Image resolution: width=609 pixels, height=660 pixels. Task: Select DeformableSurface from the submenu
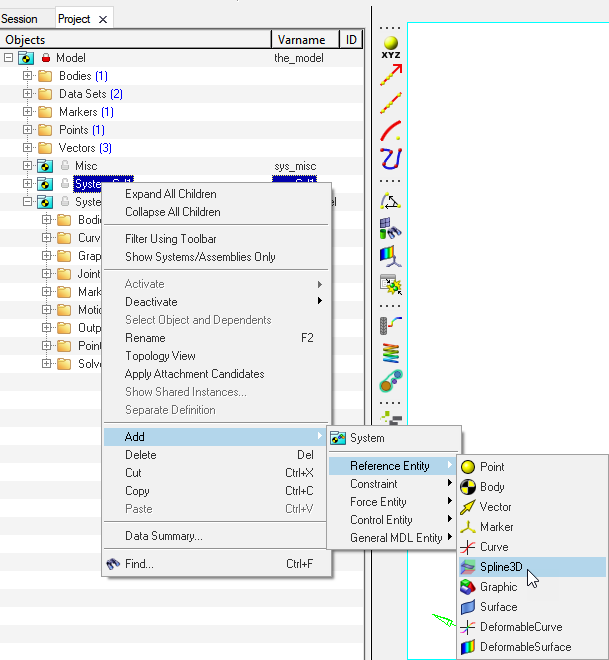(525, 647)
